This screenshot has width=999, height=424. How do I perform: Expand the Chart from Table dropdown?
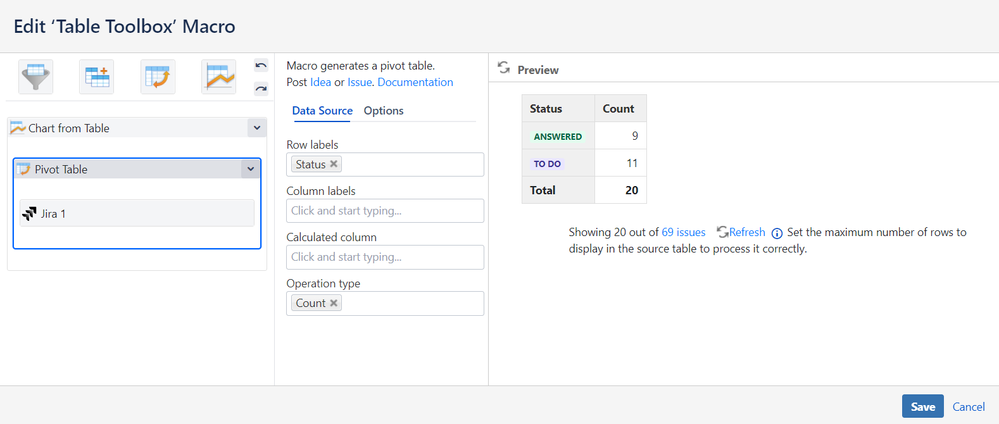[256, 128]
